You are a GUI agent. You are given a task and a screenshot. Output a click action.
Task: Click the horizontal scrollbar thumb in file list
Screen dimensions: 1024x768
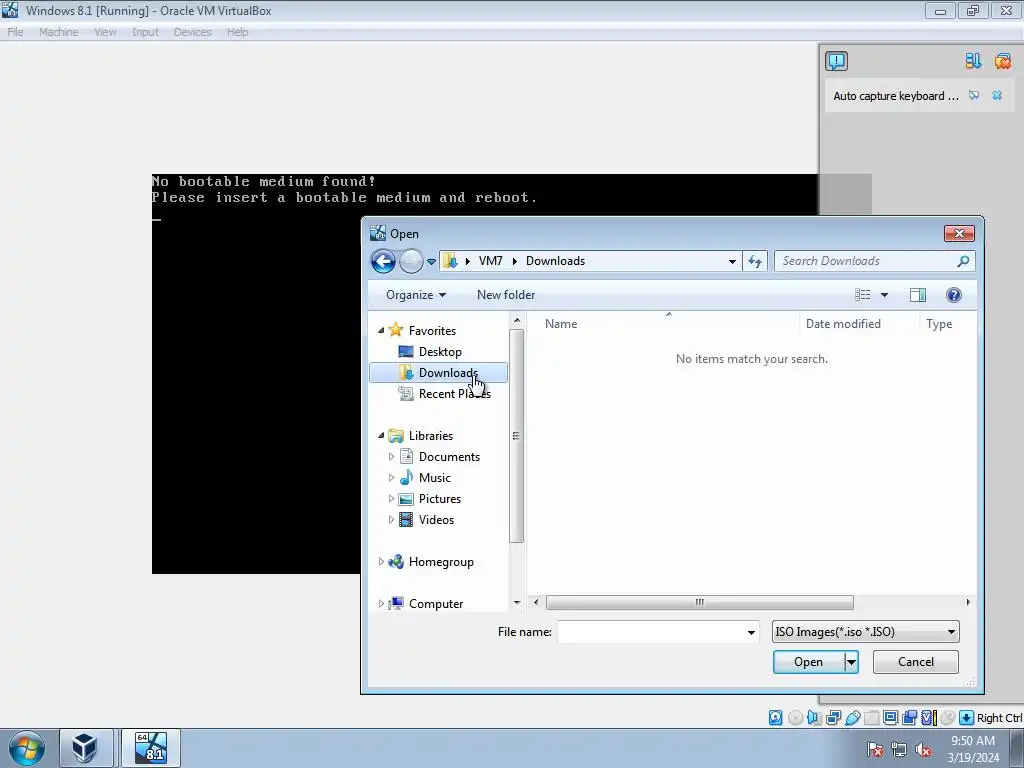click(699, 602)
